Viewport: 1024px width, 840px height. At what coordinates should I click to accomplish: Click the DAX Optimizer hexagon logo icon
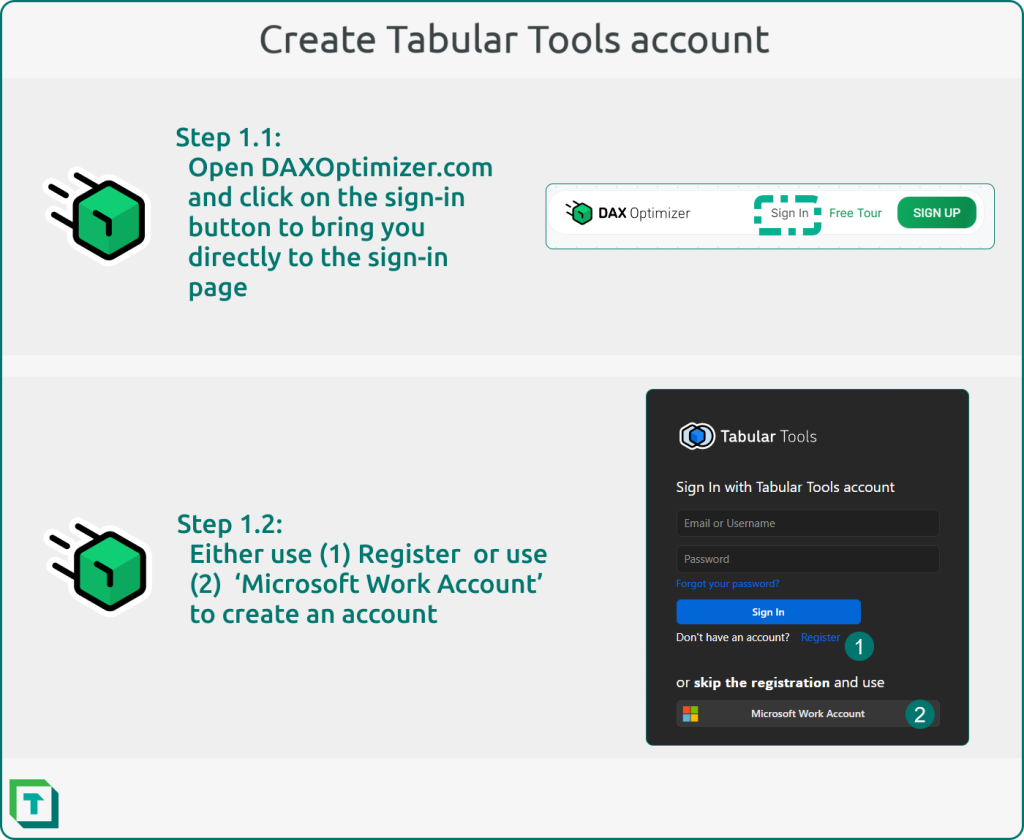tap(581, 212)
